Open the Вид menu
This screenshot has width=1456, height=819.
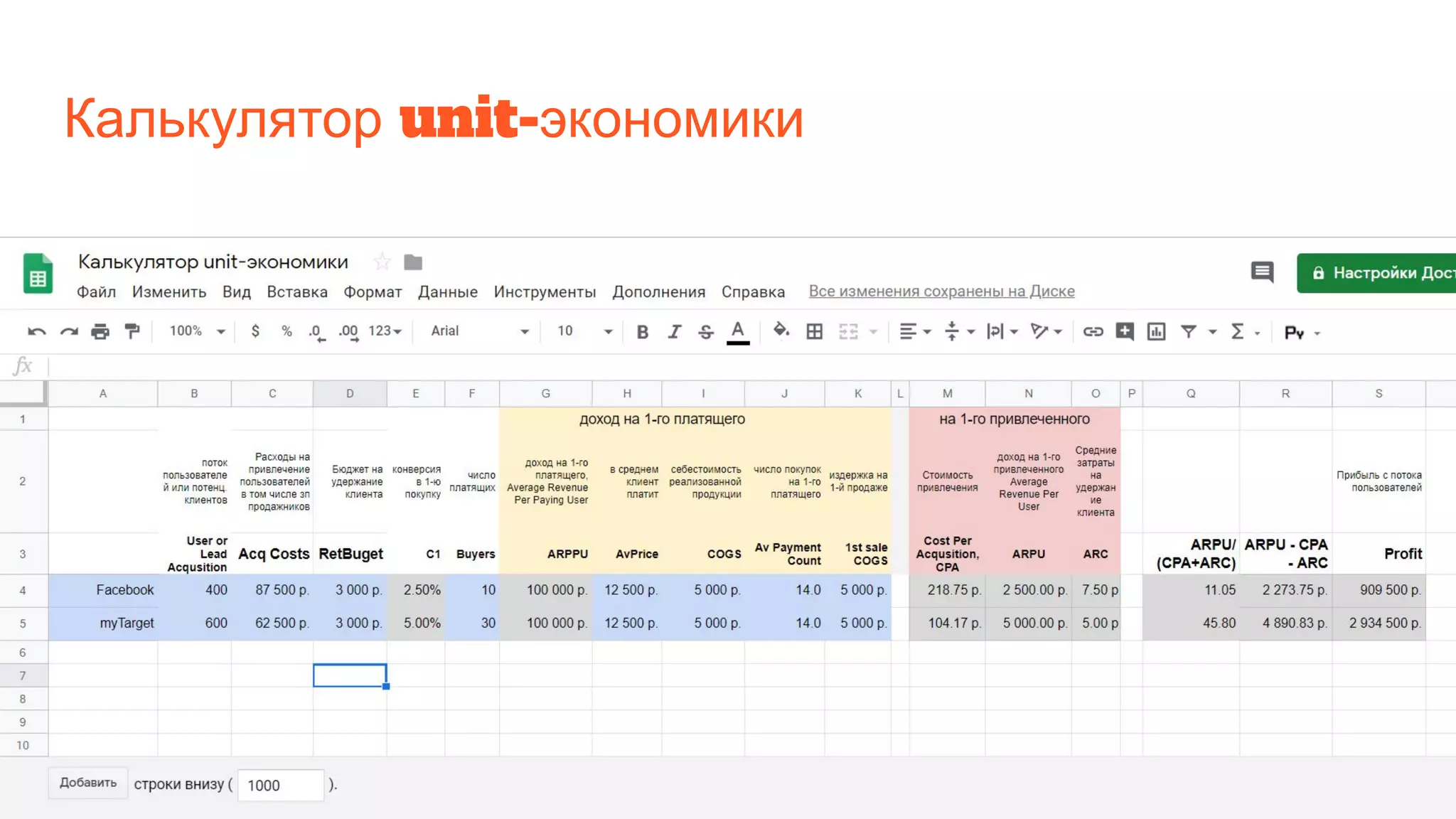click(237, 292)
